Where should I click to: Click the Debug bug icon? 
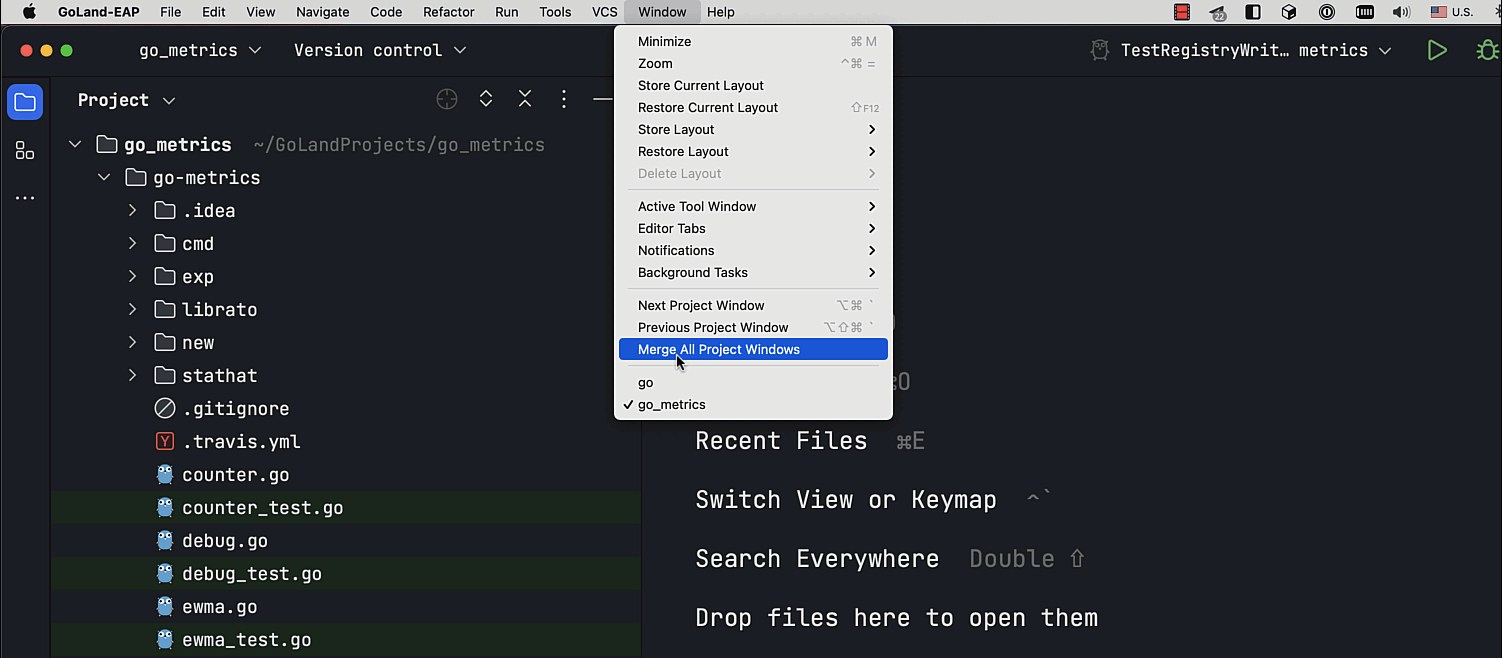click(1487, 50)
